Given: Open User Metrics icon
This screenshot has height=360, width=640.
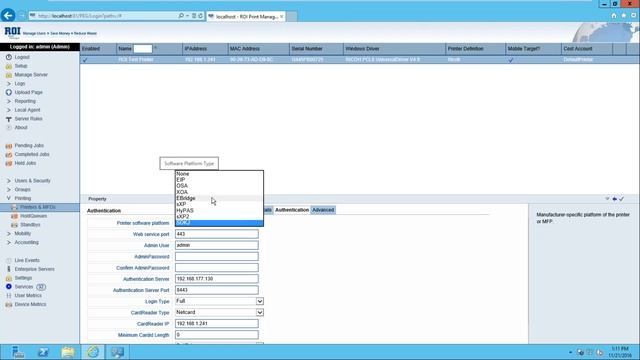Looking at the screenshot, I should point(9,296).
